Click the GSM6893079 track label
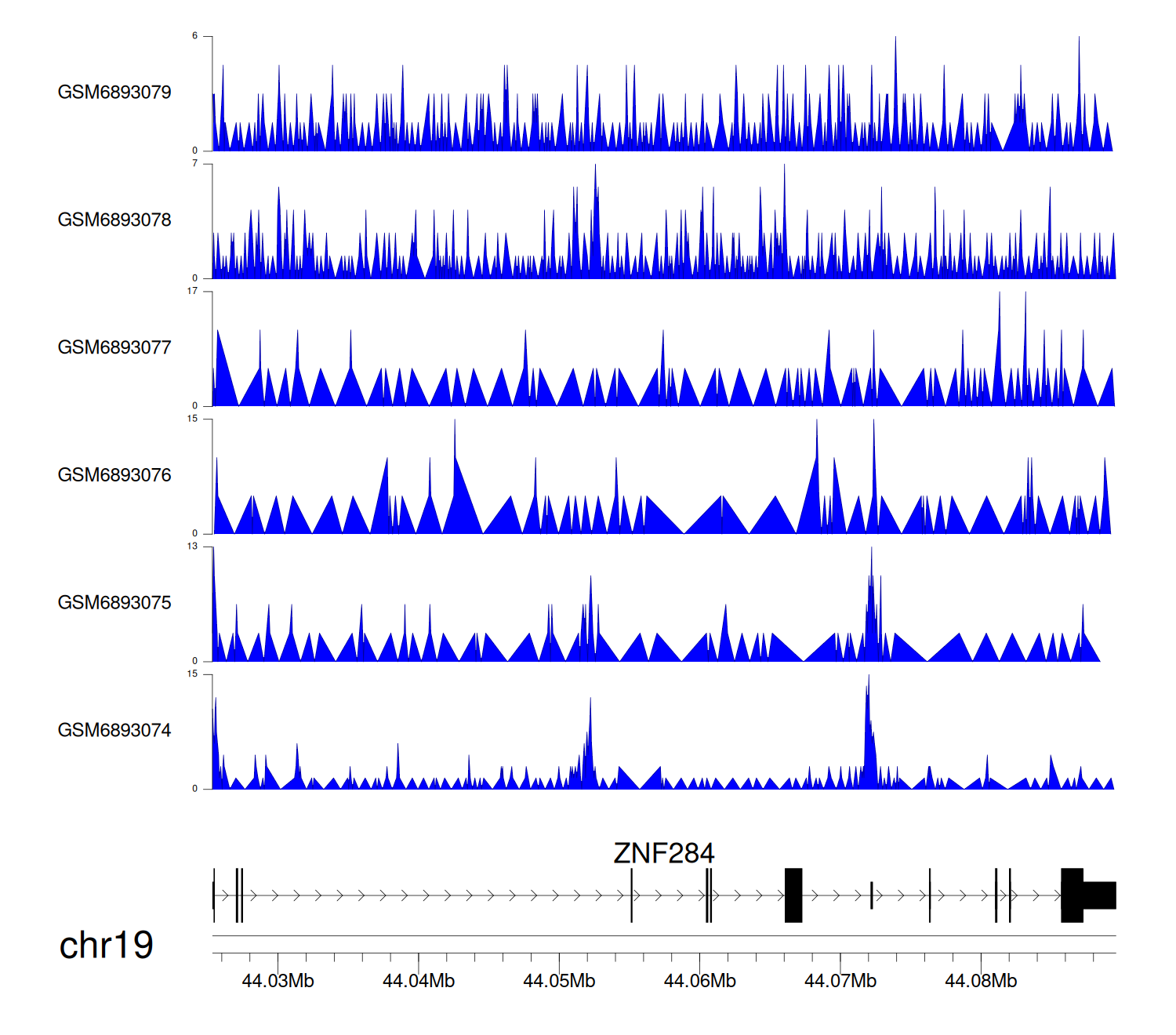Viewport: 1176px width, 1035px height. pyautogui.click(x=114, y=93)
